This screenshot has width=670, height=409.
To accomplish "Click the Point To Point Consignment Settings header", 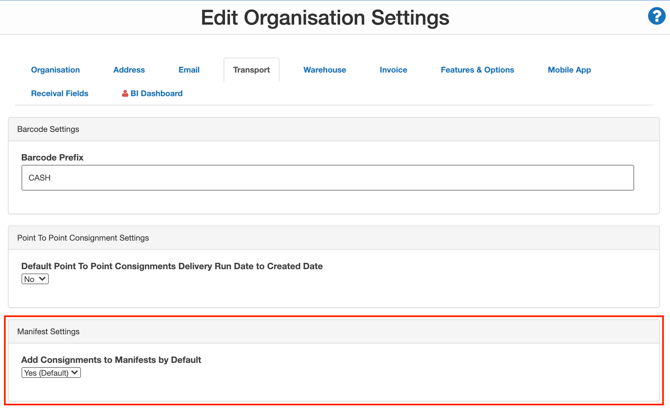I will click(x=83, y=238).
